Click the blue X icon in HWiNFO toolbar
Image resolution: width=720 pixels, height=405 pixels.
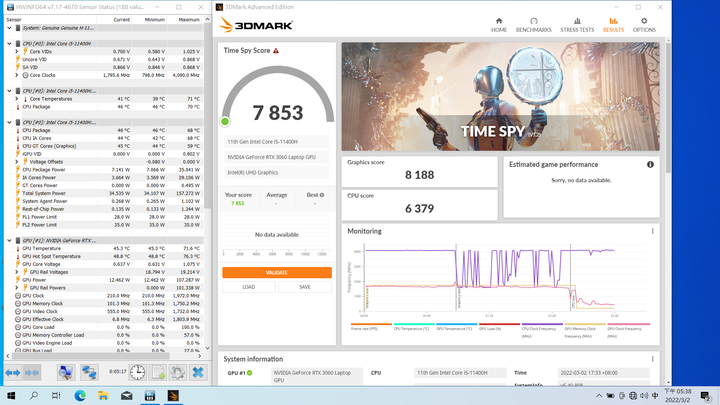pos(198,372)
